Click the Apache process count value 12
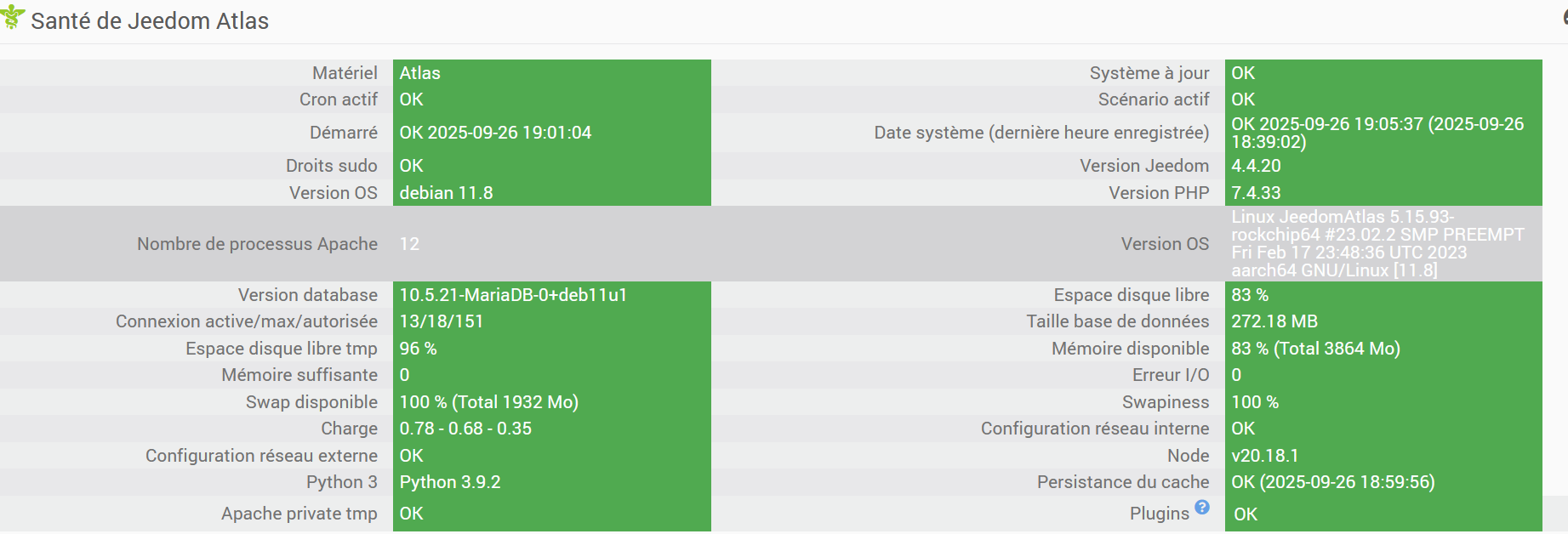Viewport: 1568px width, 534px height. (409, 244)
